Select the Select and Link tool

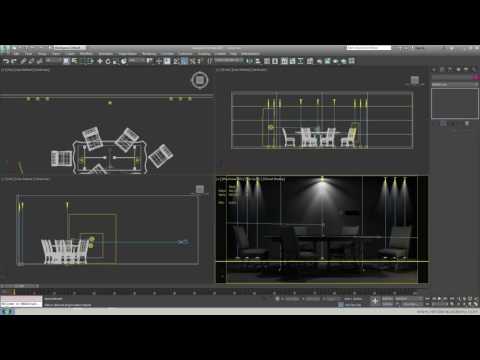pos(23,61)
